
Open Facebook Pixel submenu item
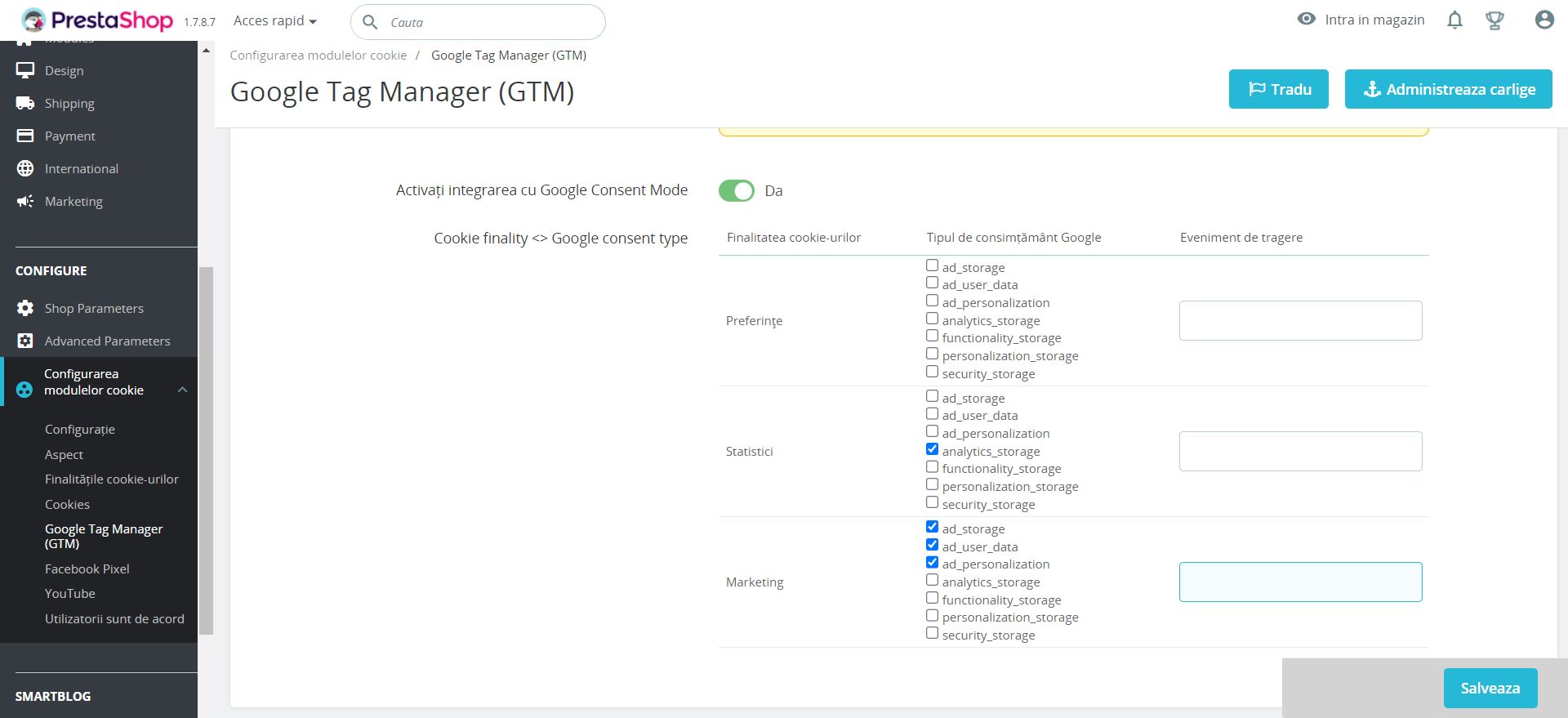click(87, 569)
